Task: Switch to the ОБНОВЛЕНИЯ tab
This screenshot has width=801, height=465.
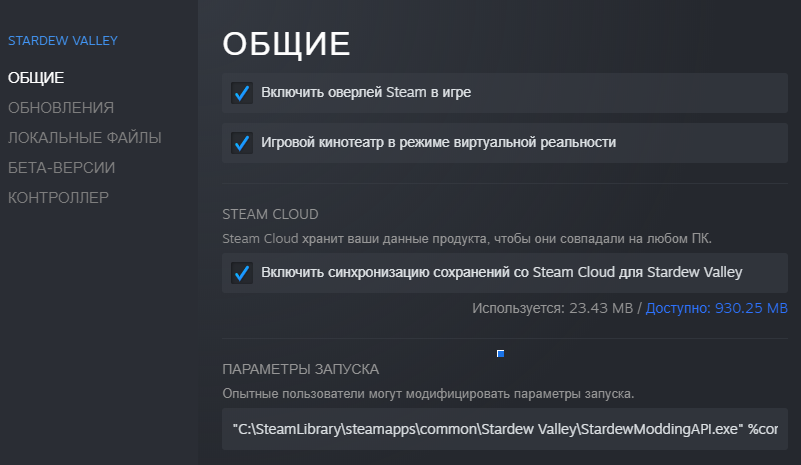Action: (61, 107)
